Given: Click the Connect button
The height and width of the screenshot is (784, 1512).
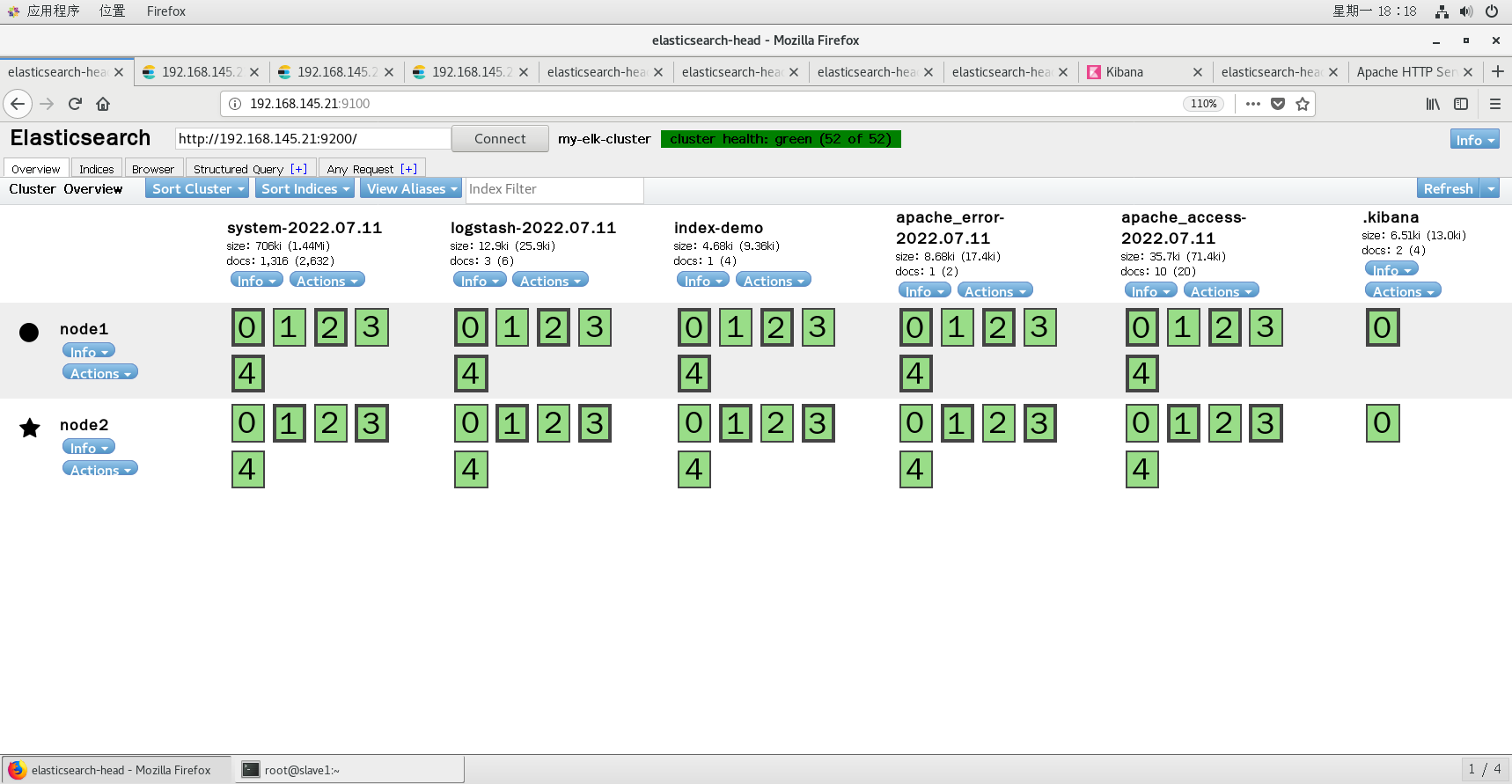Looking at the screenshot, I should 500,138.
